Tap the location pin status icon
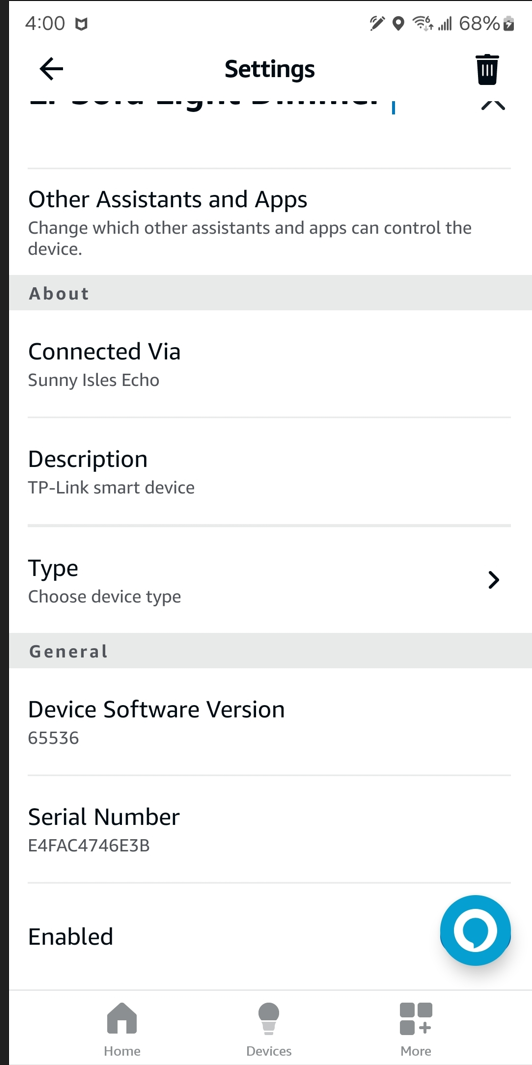 pyautogui.click(x=398, y=24)
